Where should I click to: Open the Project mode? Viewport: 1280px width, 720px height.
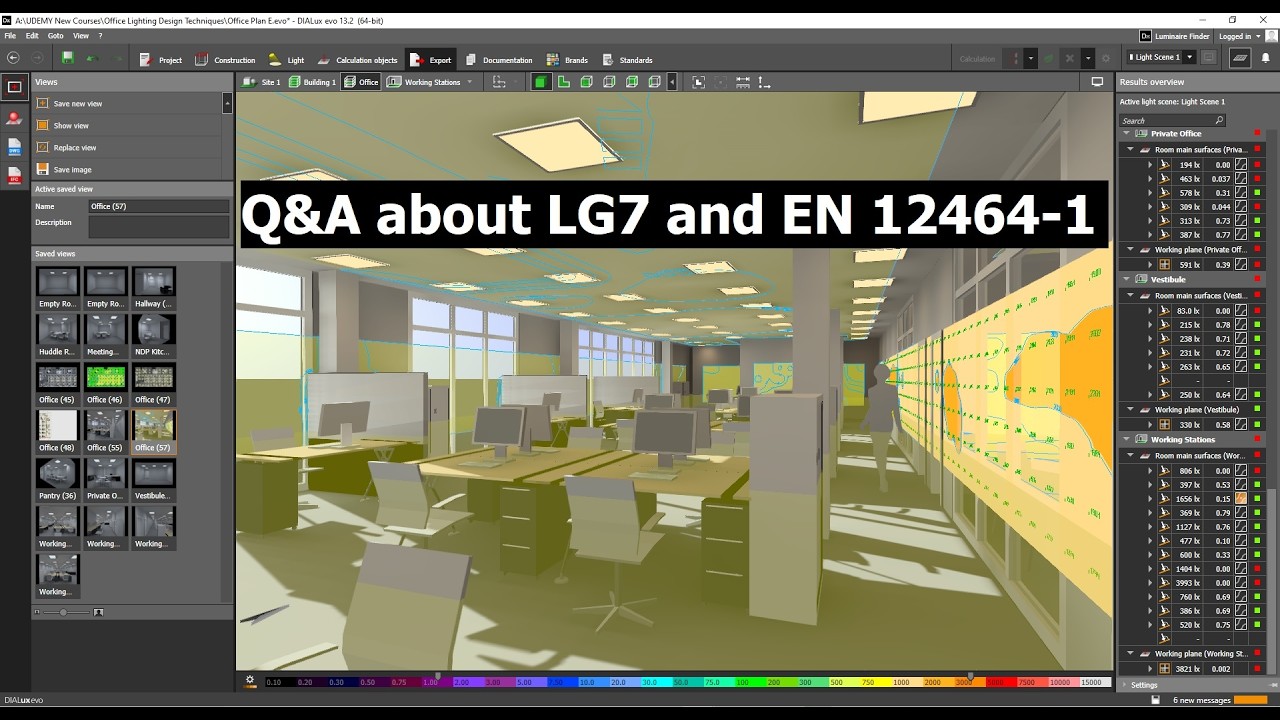160,60
